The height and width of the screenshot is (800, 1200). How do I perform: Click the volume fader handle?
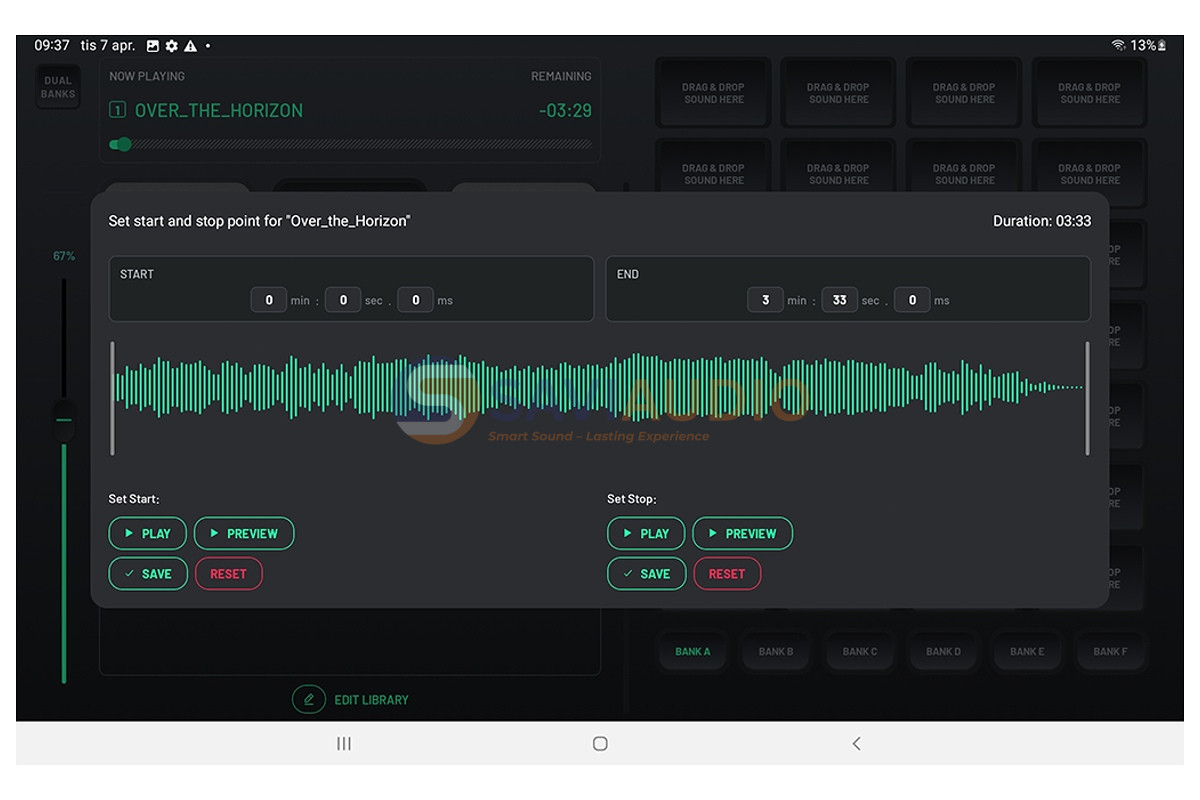(x=64, y=421)
